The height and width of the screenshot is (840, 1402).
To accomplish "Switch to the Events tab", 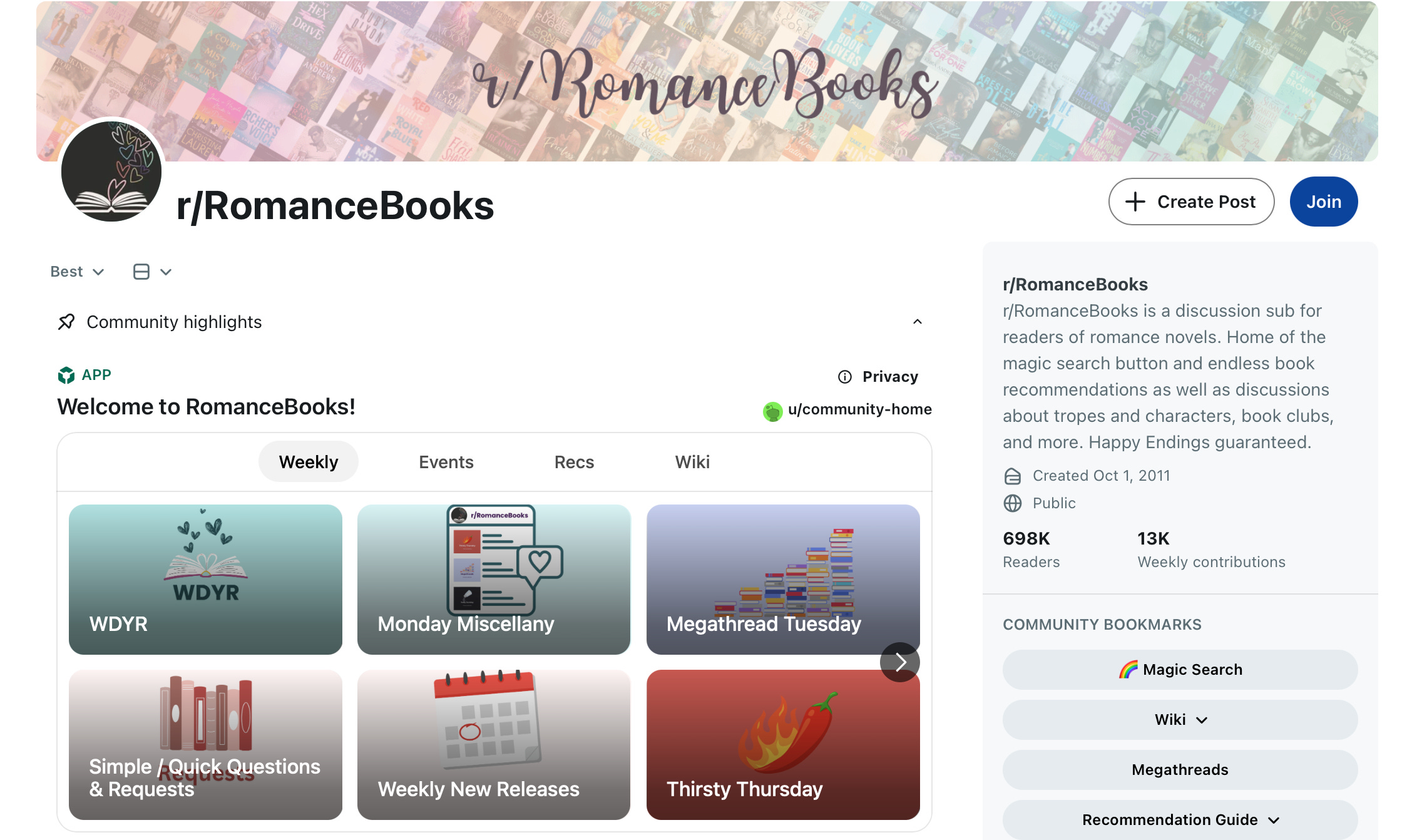I will pyautogui.click(x=446, y=462).
